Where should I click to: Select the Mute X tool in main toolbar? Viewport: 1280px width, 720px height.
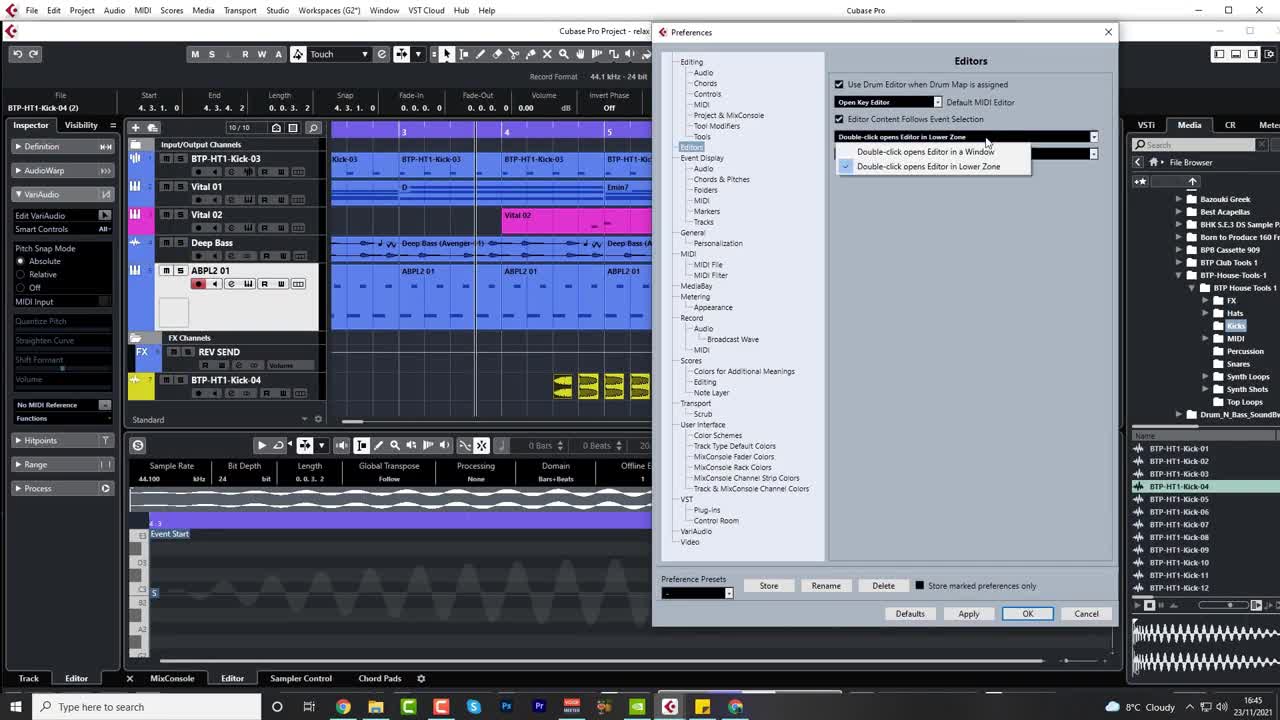click(548, 54)
